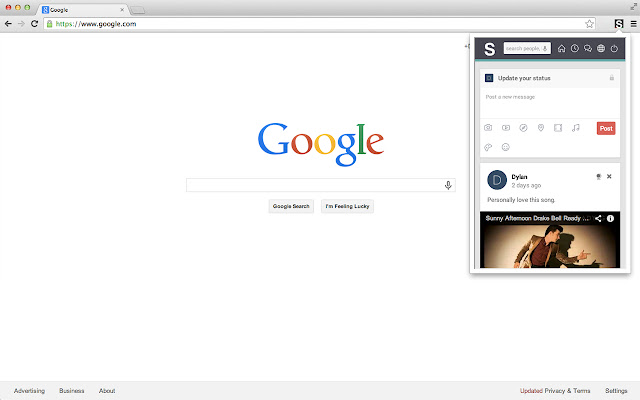Click the voice search microphone on Google
This screenshot has width=640, height=400.
click(448, 185)
